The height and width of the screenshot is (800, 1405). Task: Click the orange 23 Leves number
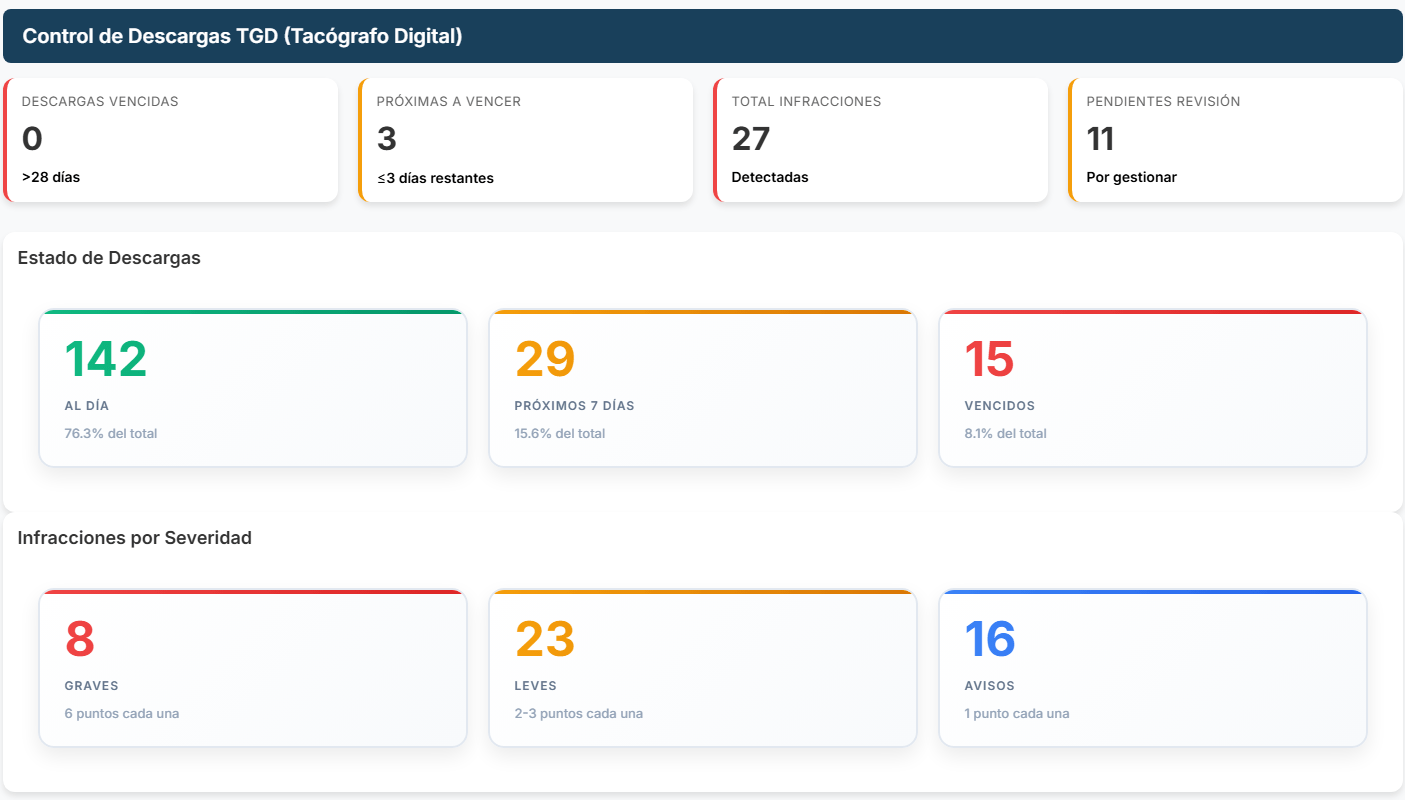pos(545,640)
